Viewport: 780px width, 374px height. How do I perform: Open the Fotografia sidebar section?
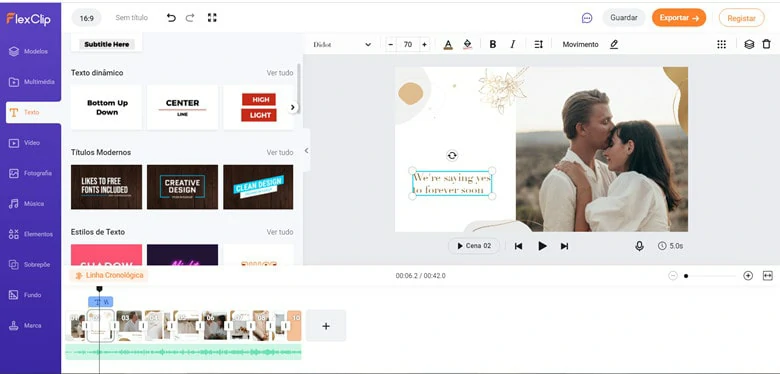point(30,173)
